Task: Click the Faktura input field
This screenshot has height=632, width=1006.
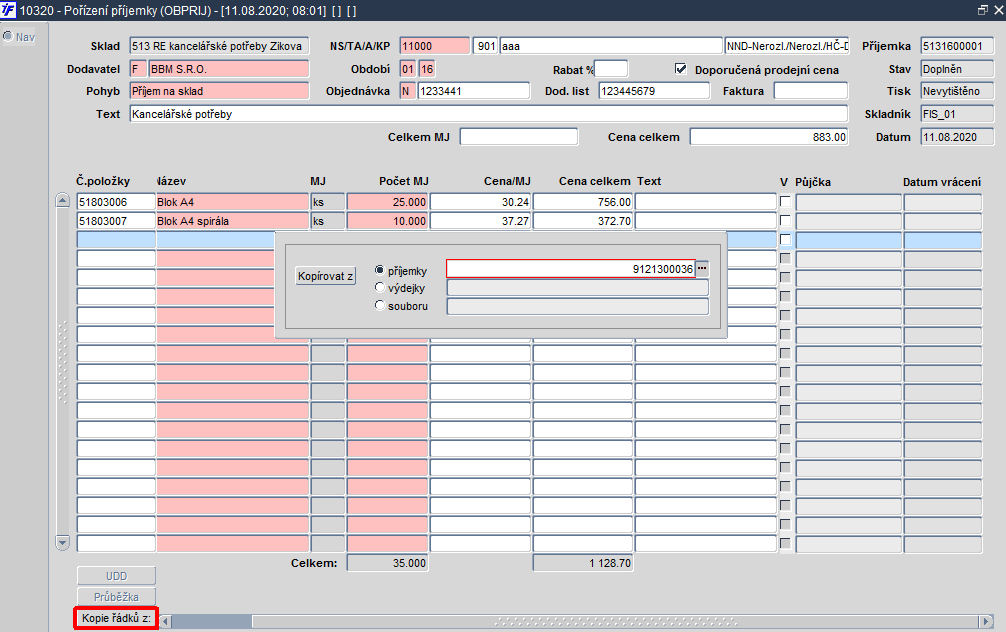Action: 811,91
